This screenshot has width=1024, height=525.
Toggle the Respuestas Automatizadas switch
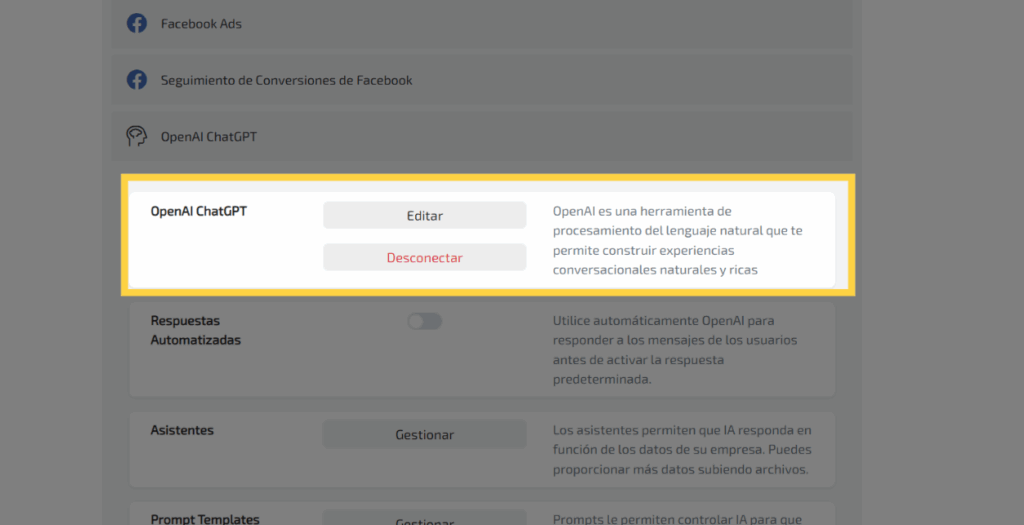click(424, 321)
